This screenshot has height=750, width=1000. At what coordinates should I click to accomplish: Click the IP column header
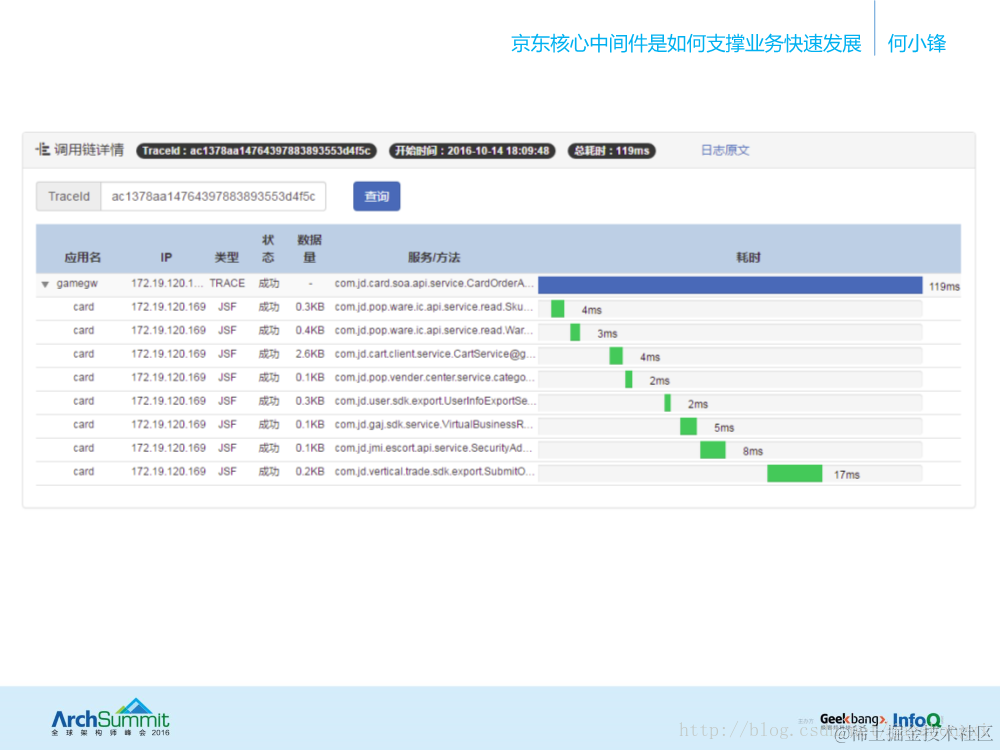click(166, 258)
